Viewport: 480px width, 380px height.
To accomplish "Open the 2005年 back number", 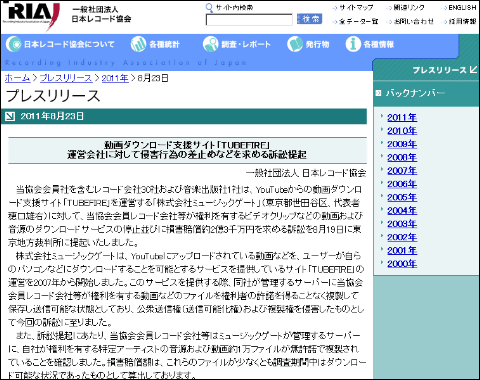I will coord(402,197).
